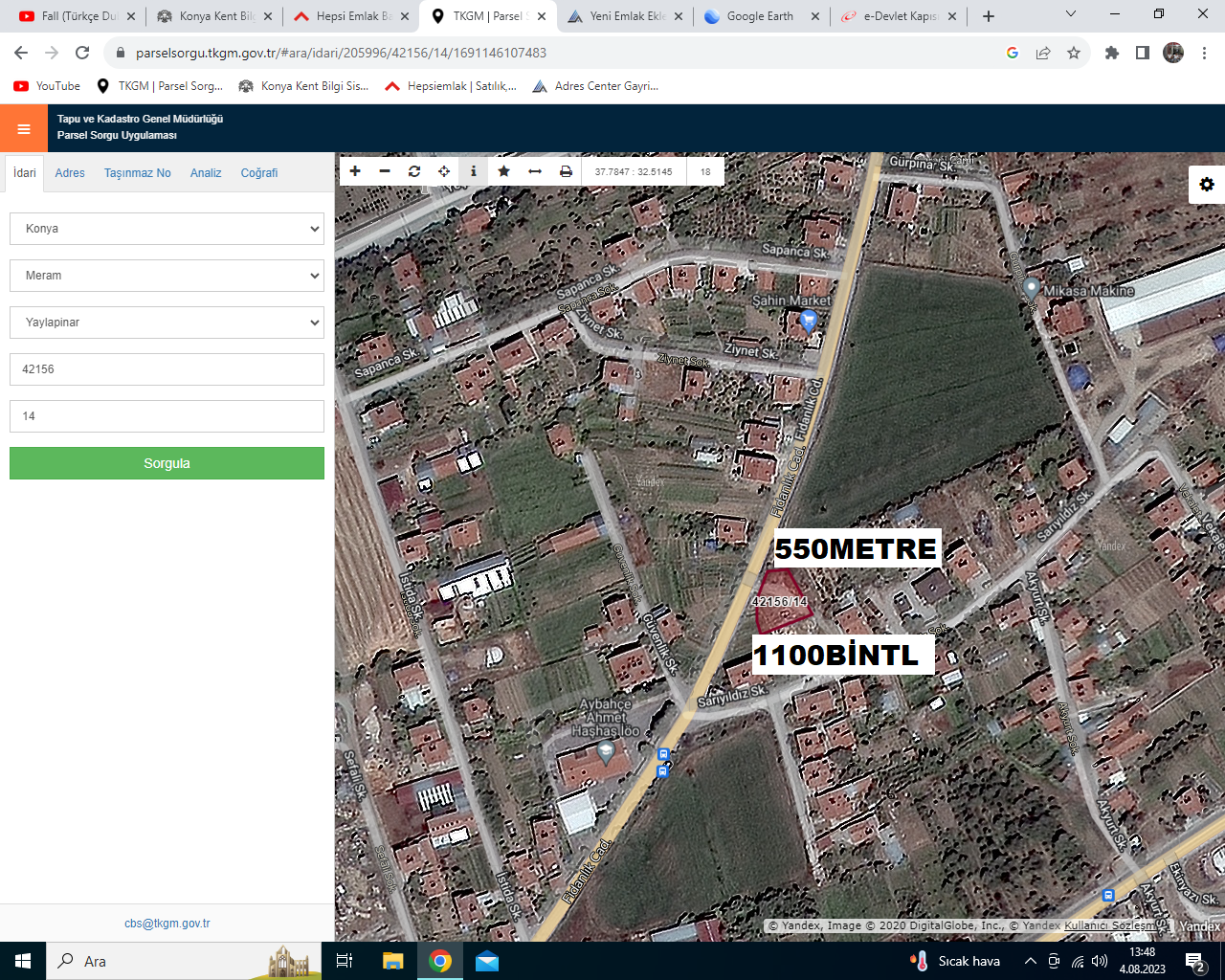Image resolution: width=1225 pixels, height=980 pixels.
Task: Activate the locate crosshair tool
Action: (x=444, y=171)
